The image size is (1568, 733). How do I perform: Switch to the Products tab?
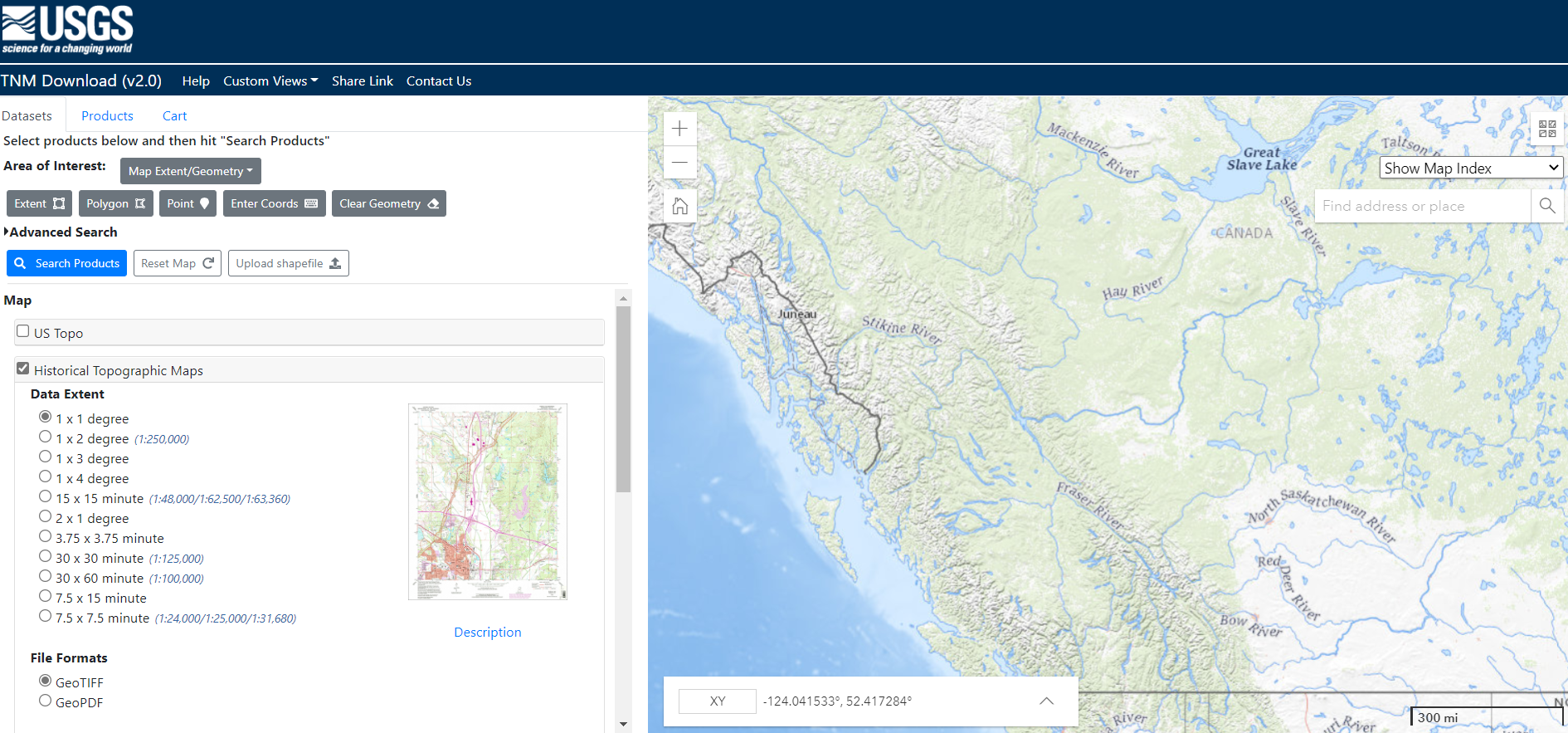(x=107, y=116)
